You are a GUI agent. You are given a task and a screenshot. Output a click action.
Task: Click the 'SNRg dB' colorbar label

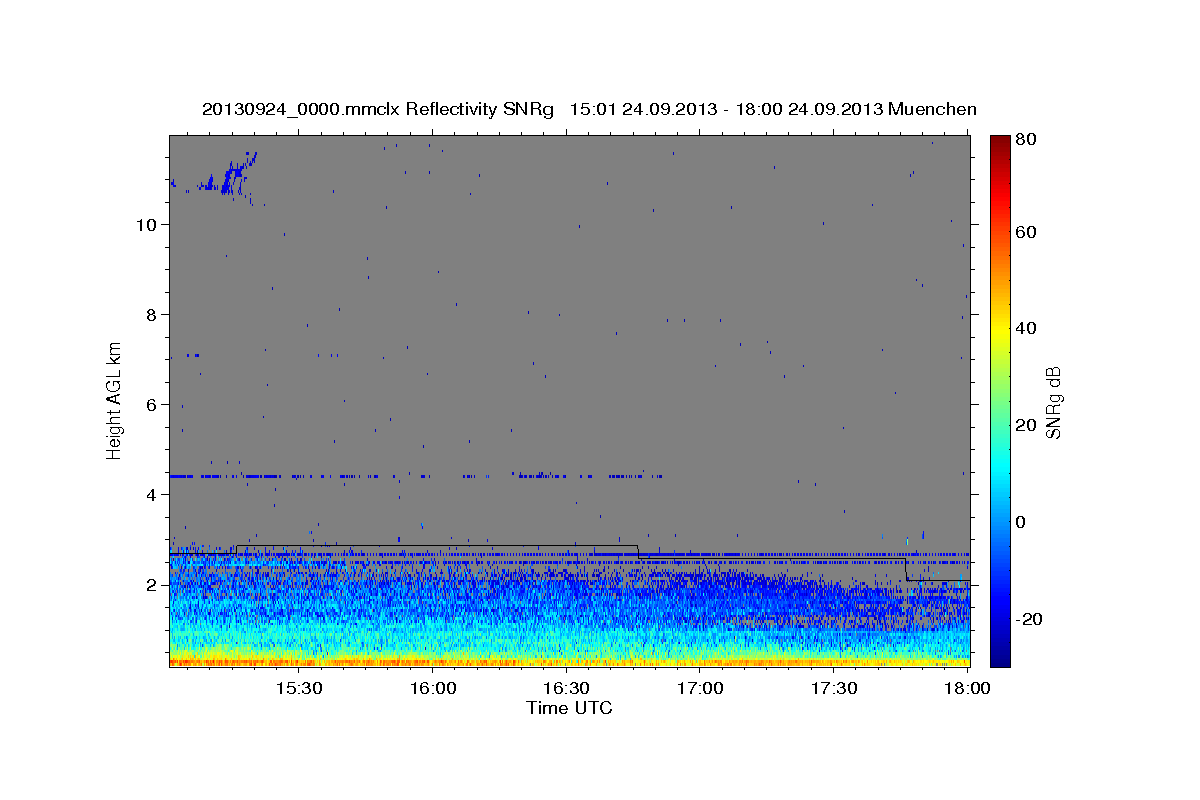1053,402
